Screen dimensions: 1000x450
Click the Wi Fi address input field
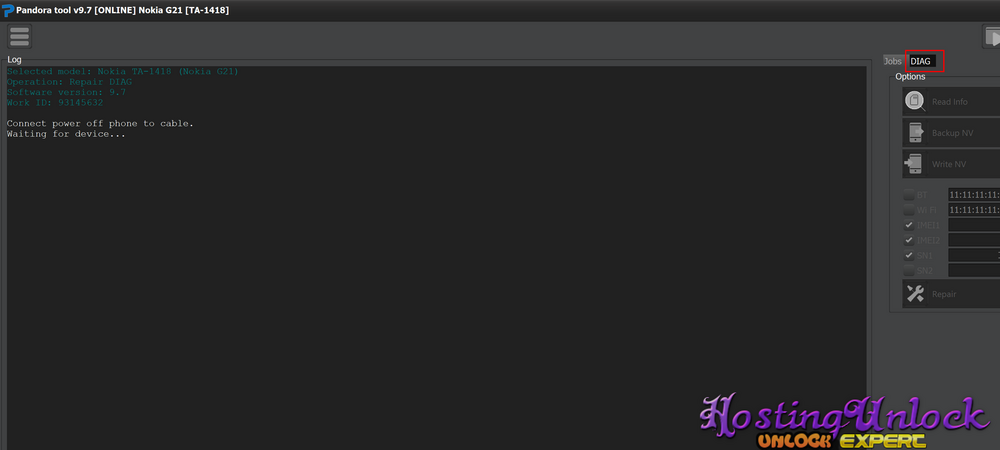[974, 210]
